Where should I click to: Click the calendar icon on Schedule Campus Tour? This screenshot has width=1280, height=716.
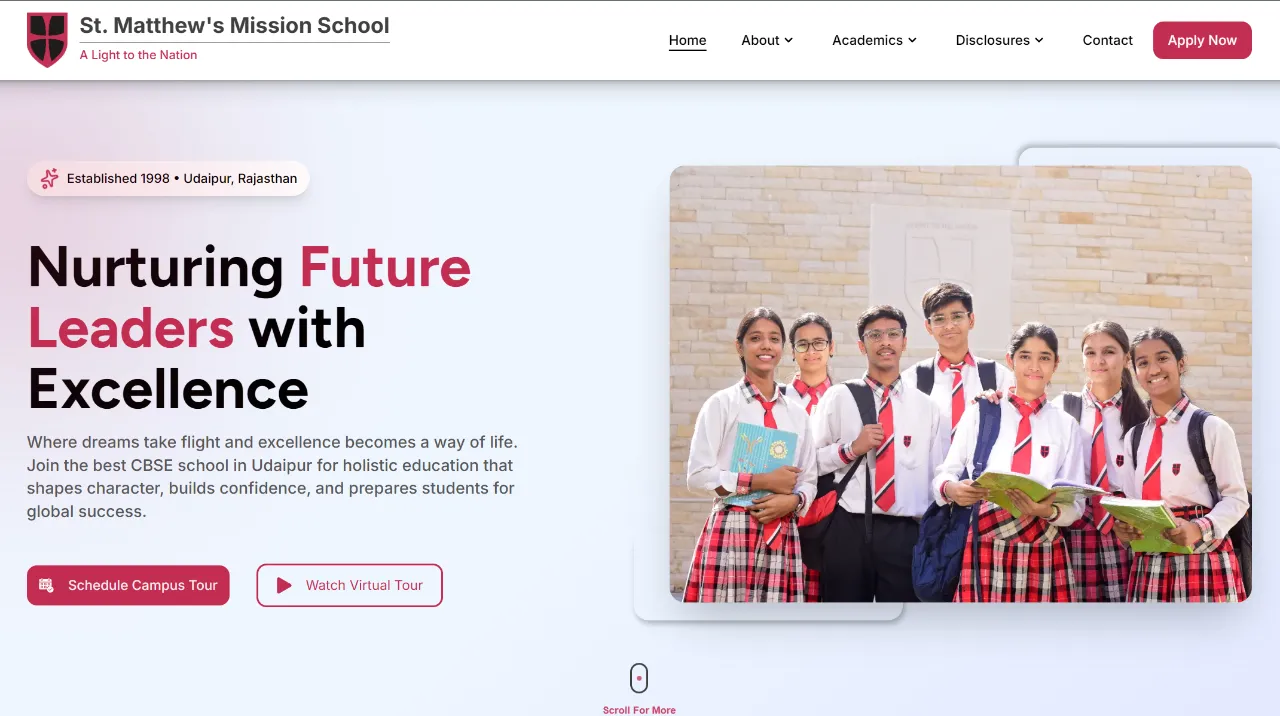tap(46, 586)
